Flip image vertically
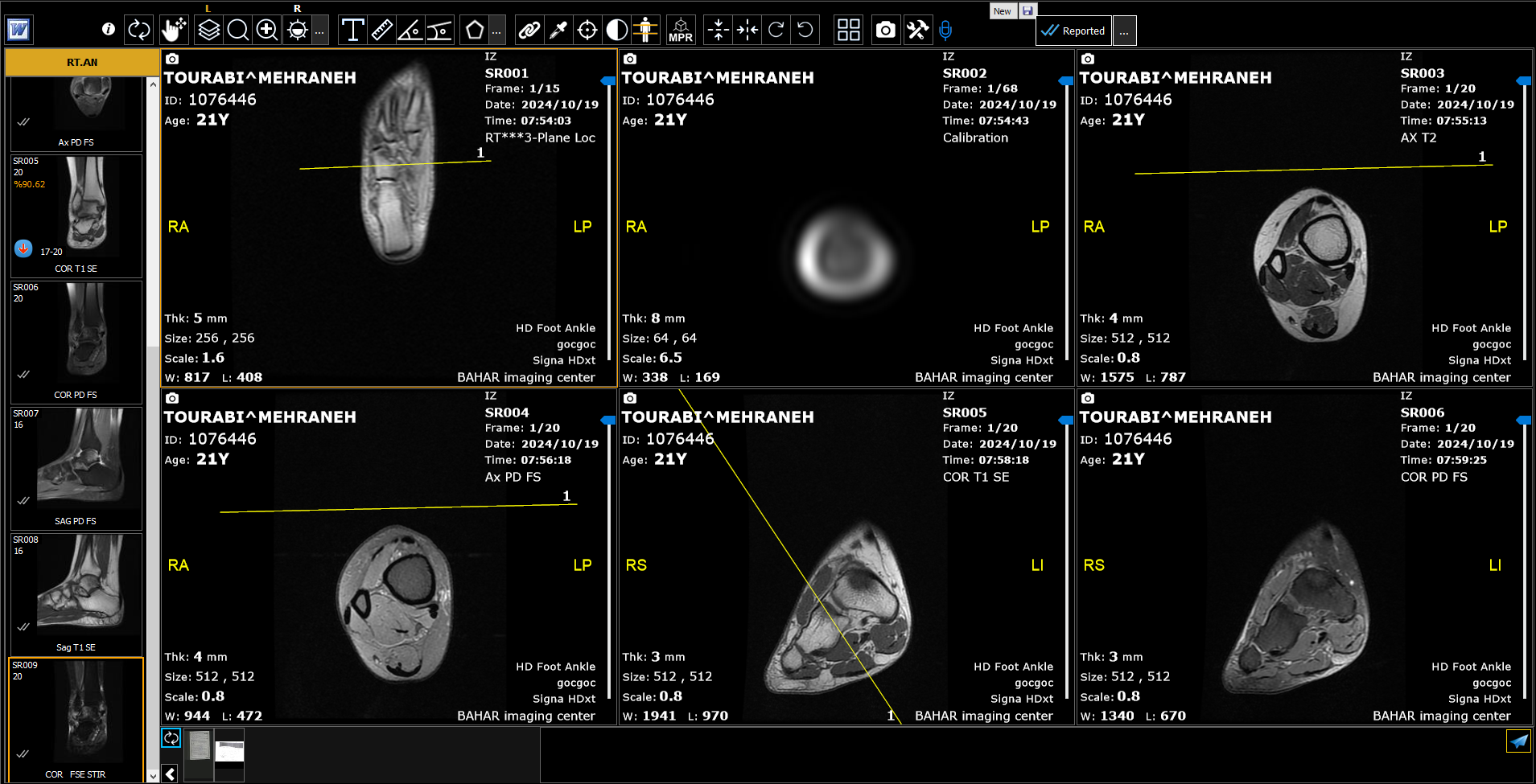Viewport: 1536px width, 784px height. click(718, 31)
